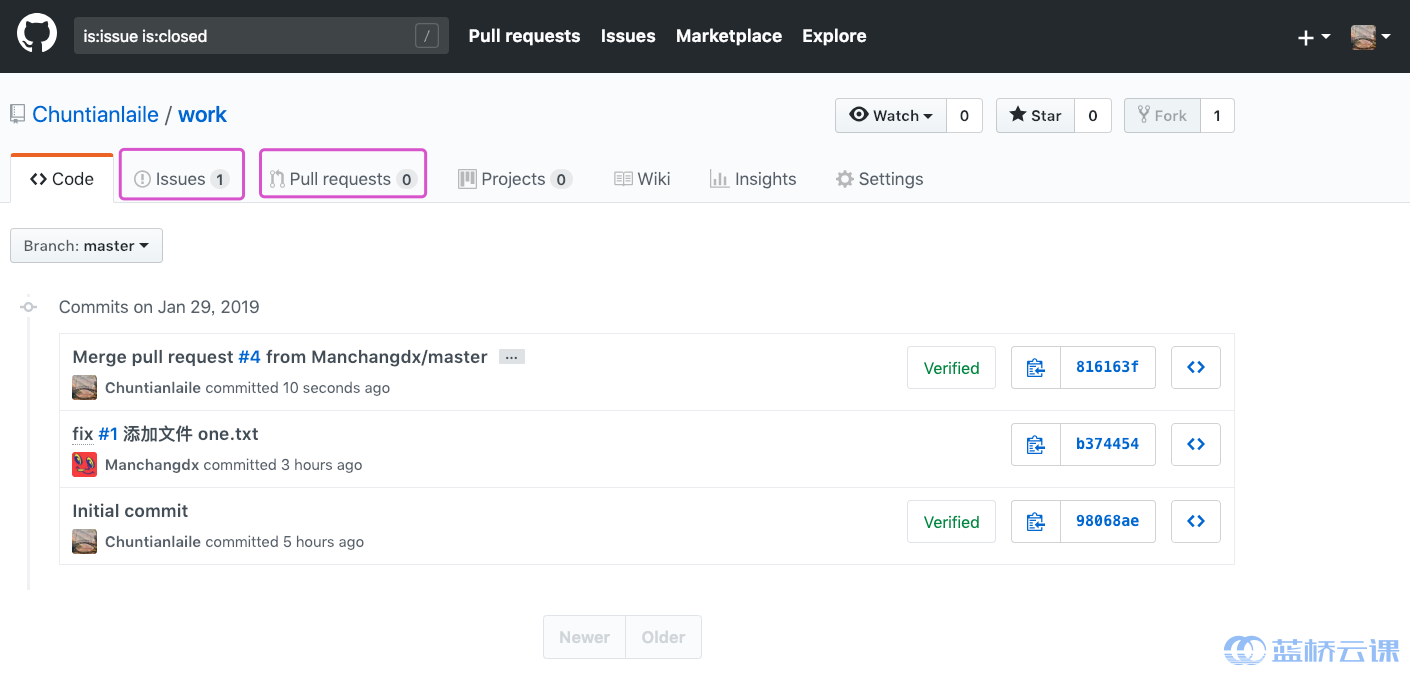Image resolution: width=1410 pixels, height=681 pixels.
Task: Open issue #1 link in commit
Action: click(108, 434)
